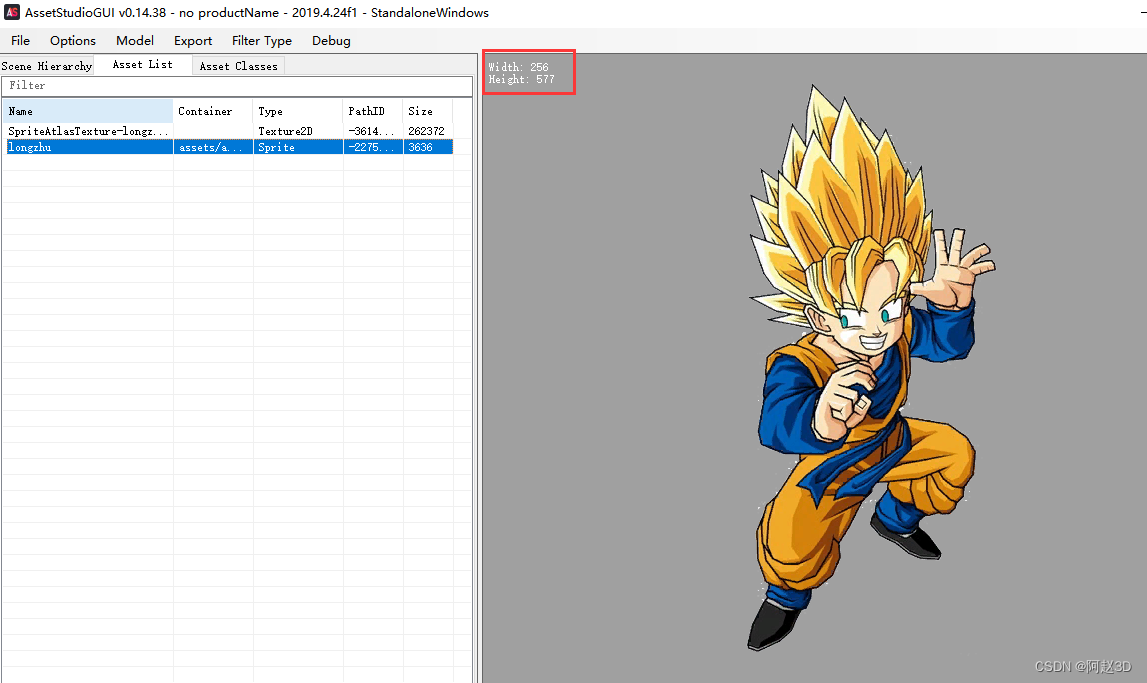Open the Options menu
Viewport: 1147px width, 683px height.
72,41
